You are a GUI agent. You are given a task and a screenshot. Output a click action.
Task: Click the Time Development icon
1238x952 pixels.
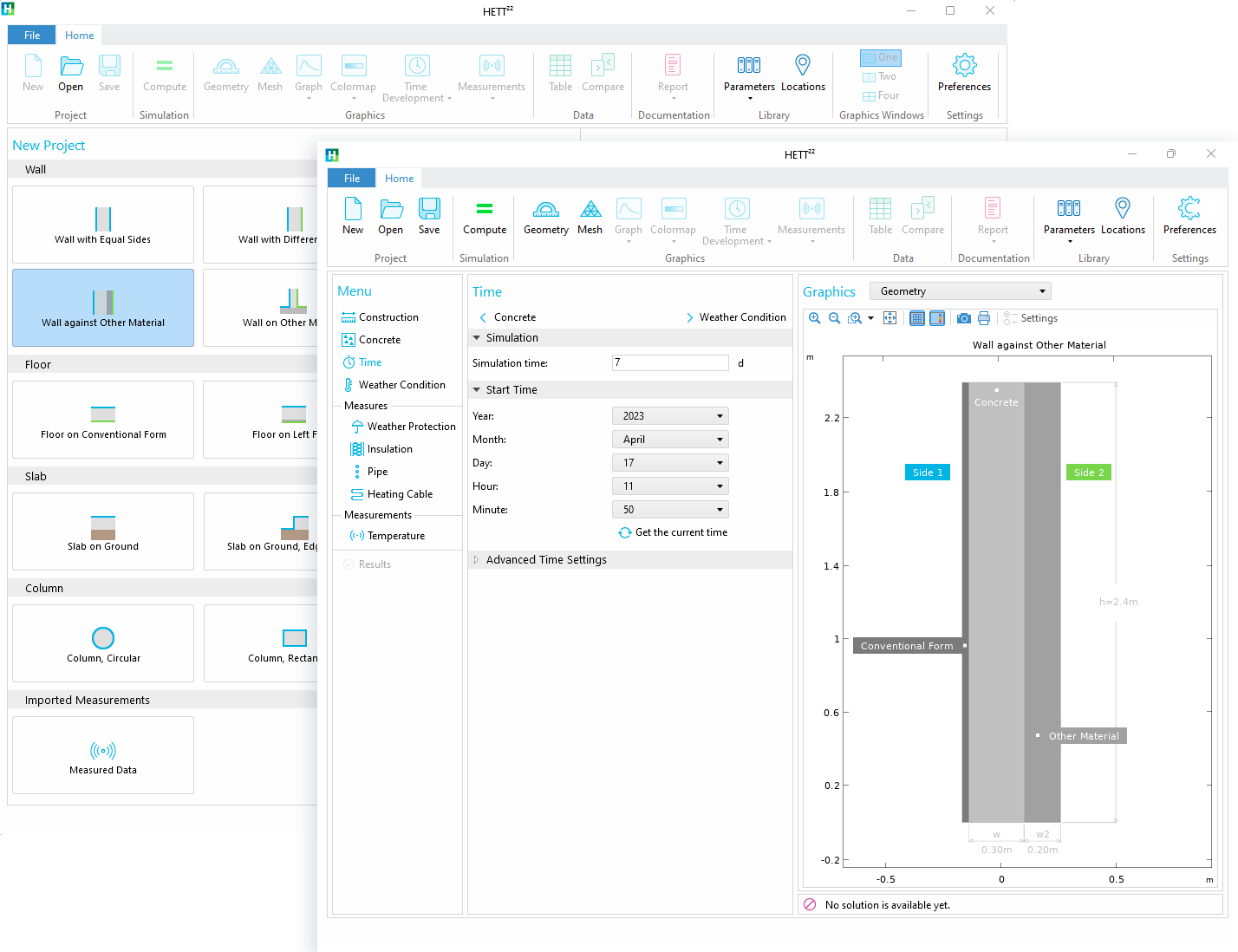coord(736,217)
